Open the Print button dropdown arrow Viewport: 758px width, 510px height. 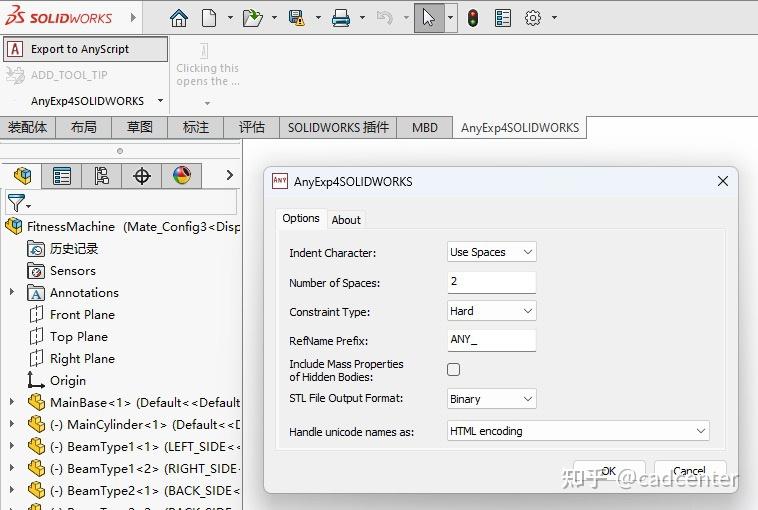(x=362, y=18)
